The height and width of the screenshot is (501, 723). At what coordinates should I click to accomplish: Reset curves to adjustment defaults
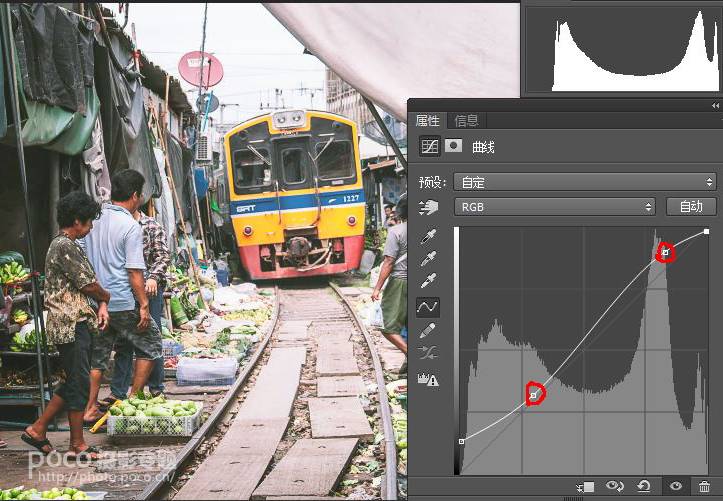click(x=644, y=486)
